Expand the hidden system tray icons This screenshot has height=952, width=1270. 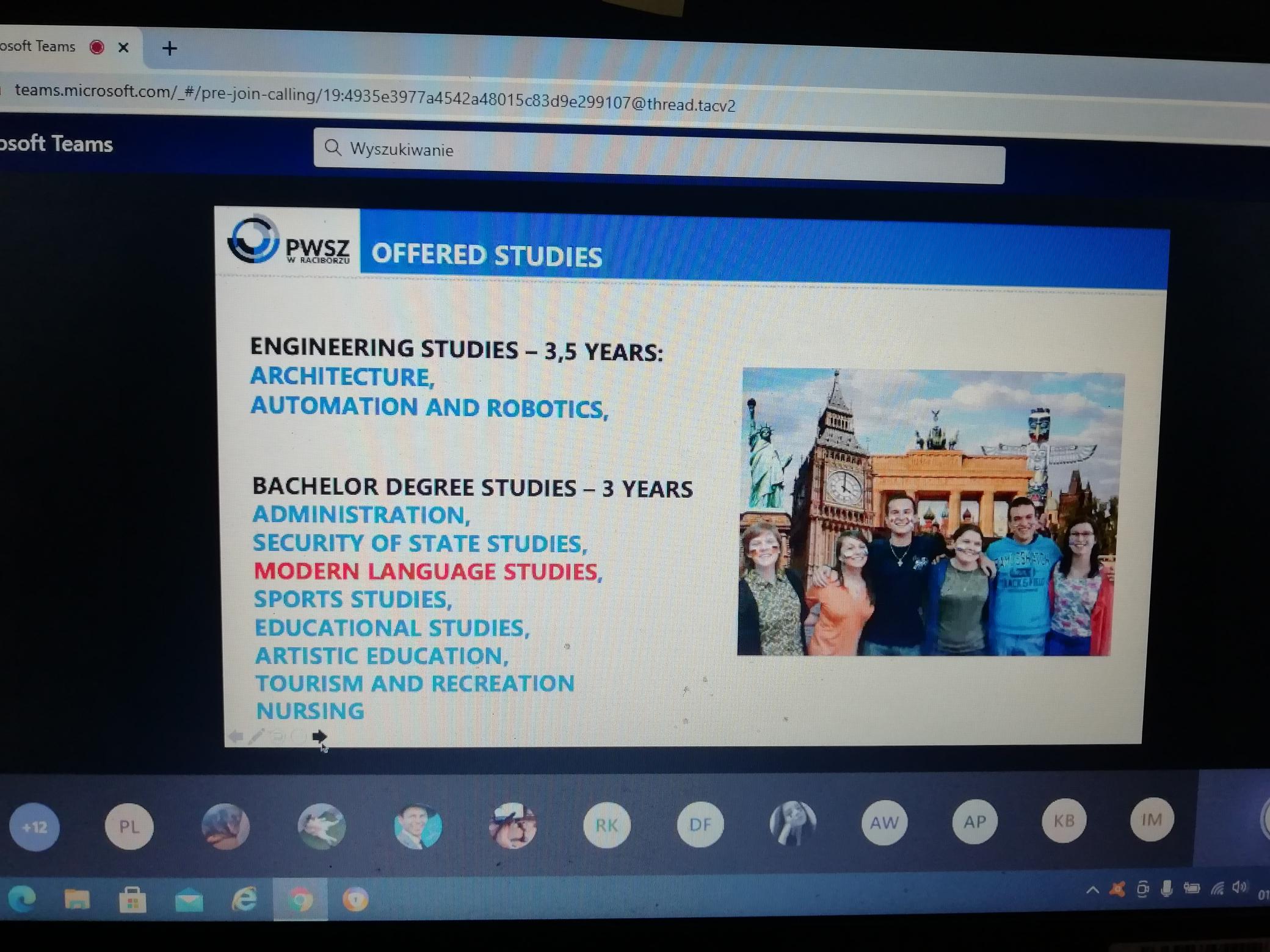point(1092,890)
